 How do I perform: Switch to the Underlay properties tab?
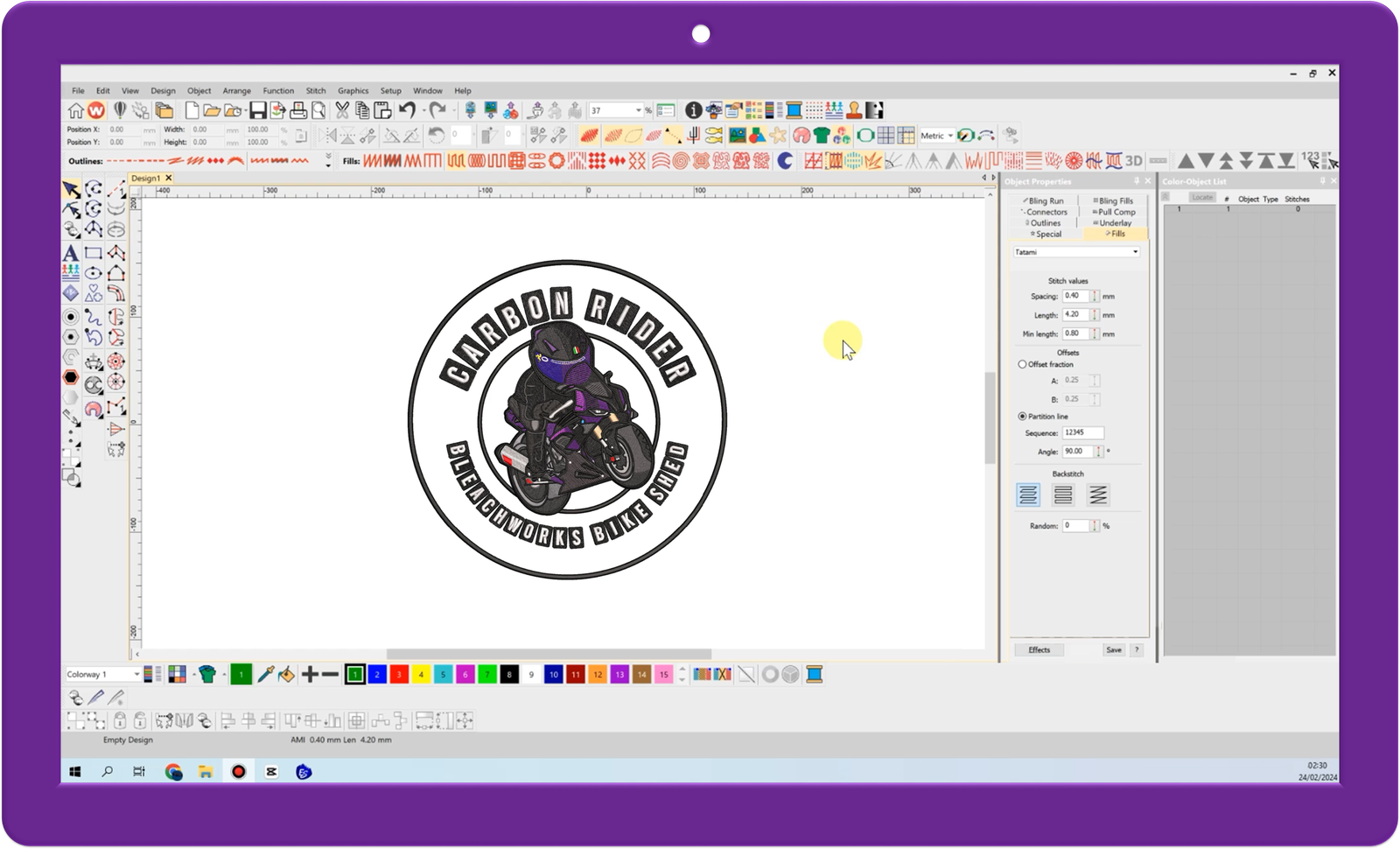click(x=1112, y=223)
